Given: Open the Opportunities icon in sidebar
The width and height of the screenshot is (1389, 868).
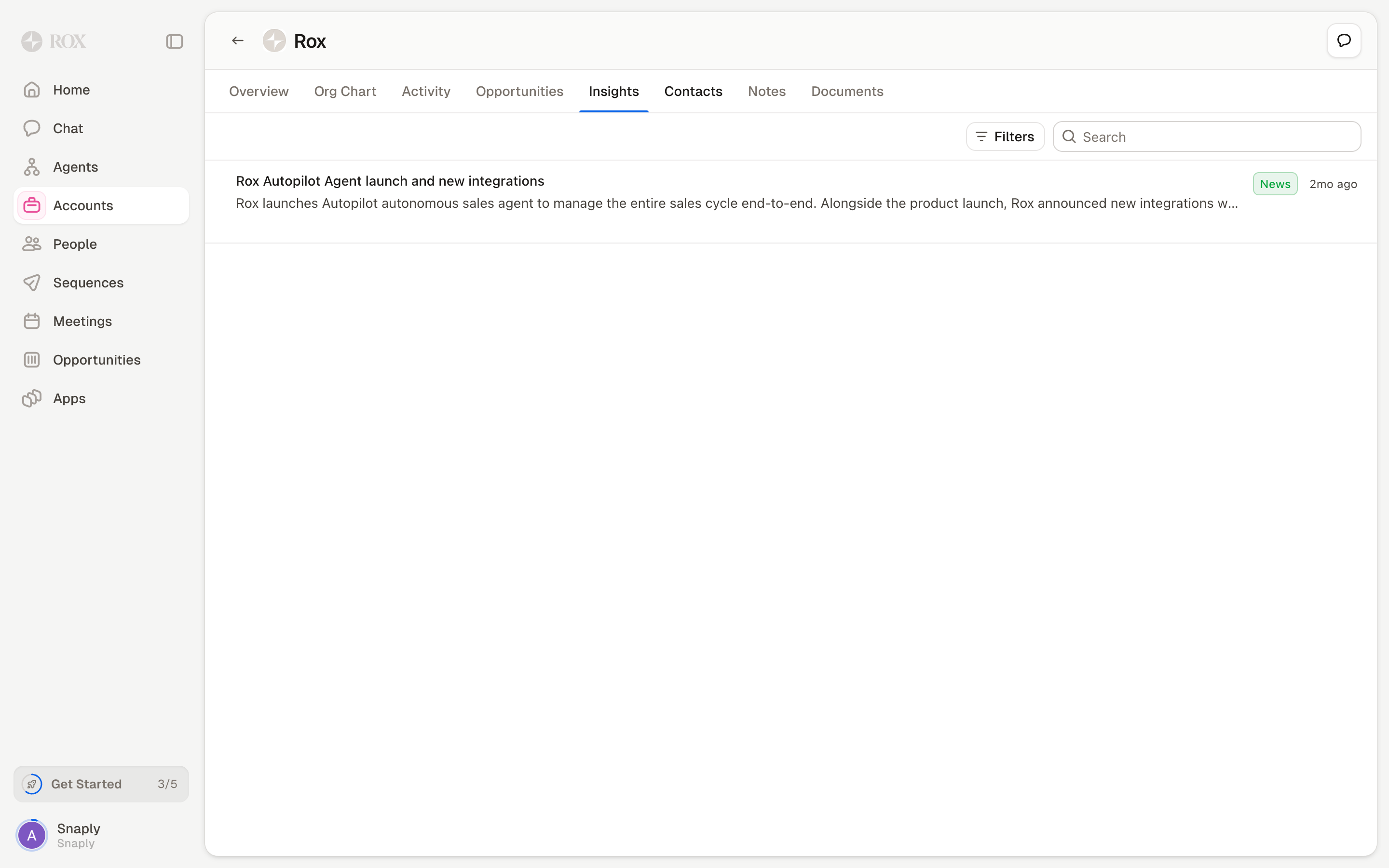Looking at the screenshot, I should 32,360.
